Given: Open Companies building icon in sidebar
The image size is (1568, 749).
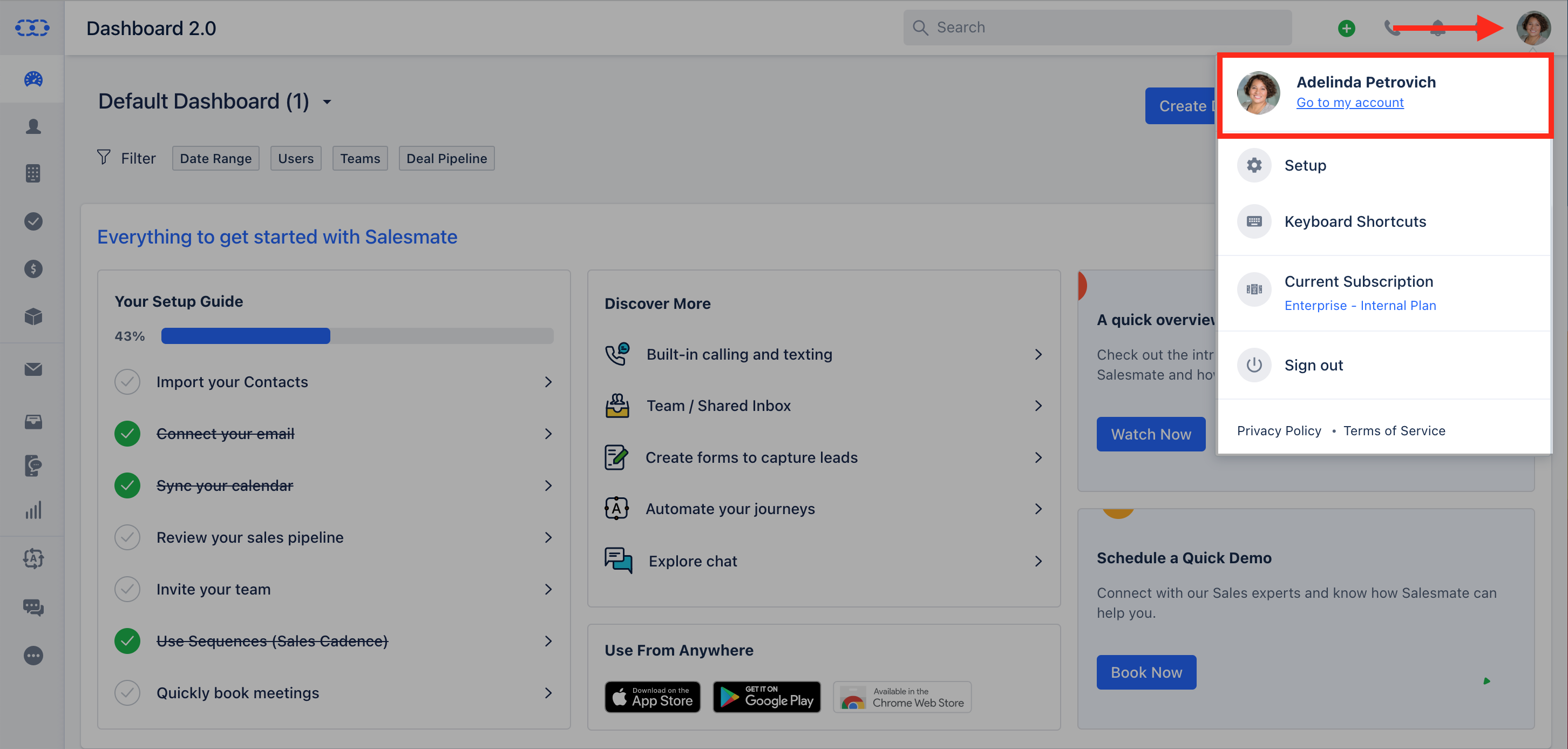Looking at the screenshot, I should point(33,173).
